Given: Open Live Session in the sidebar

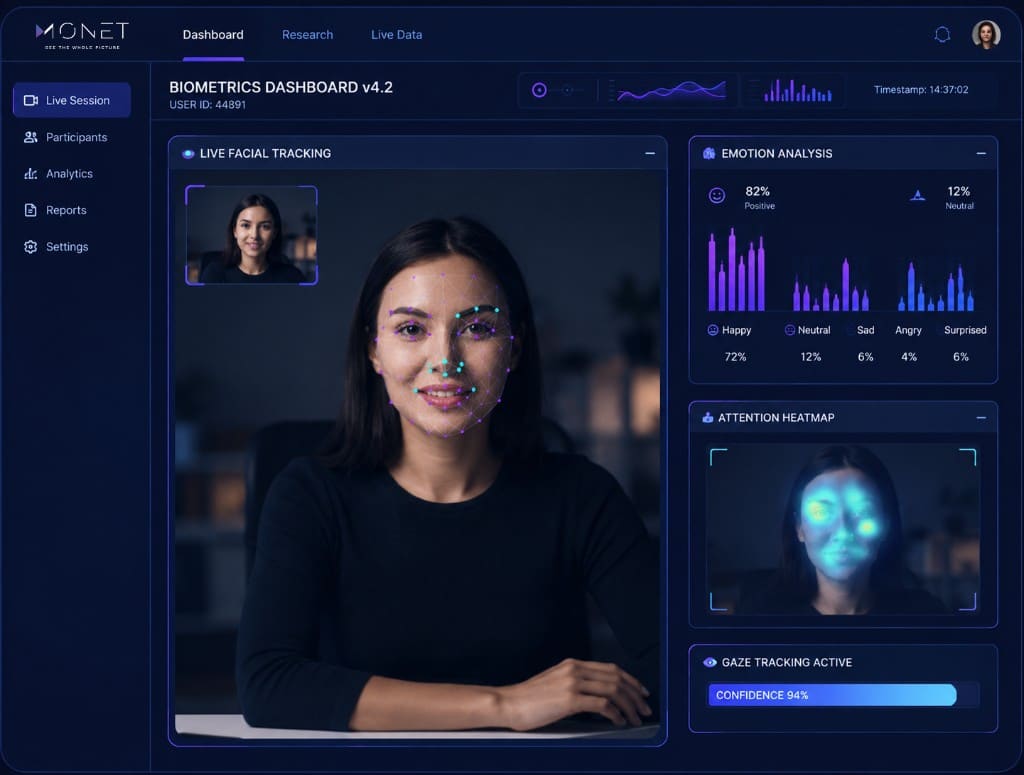Looking at the screenshot, I should click(72, 101).
